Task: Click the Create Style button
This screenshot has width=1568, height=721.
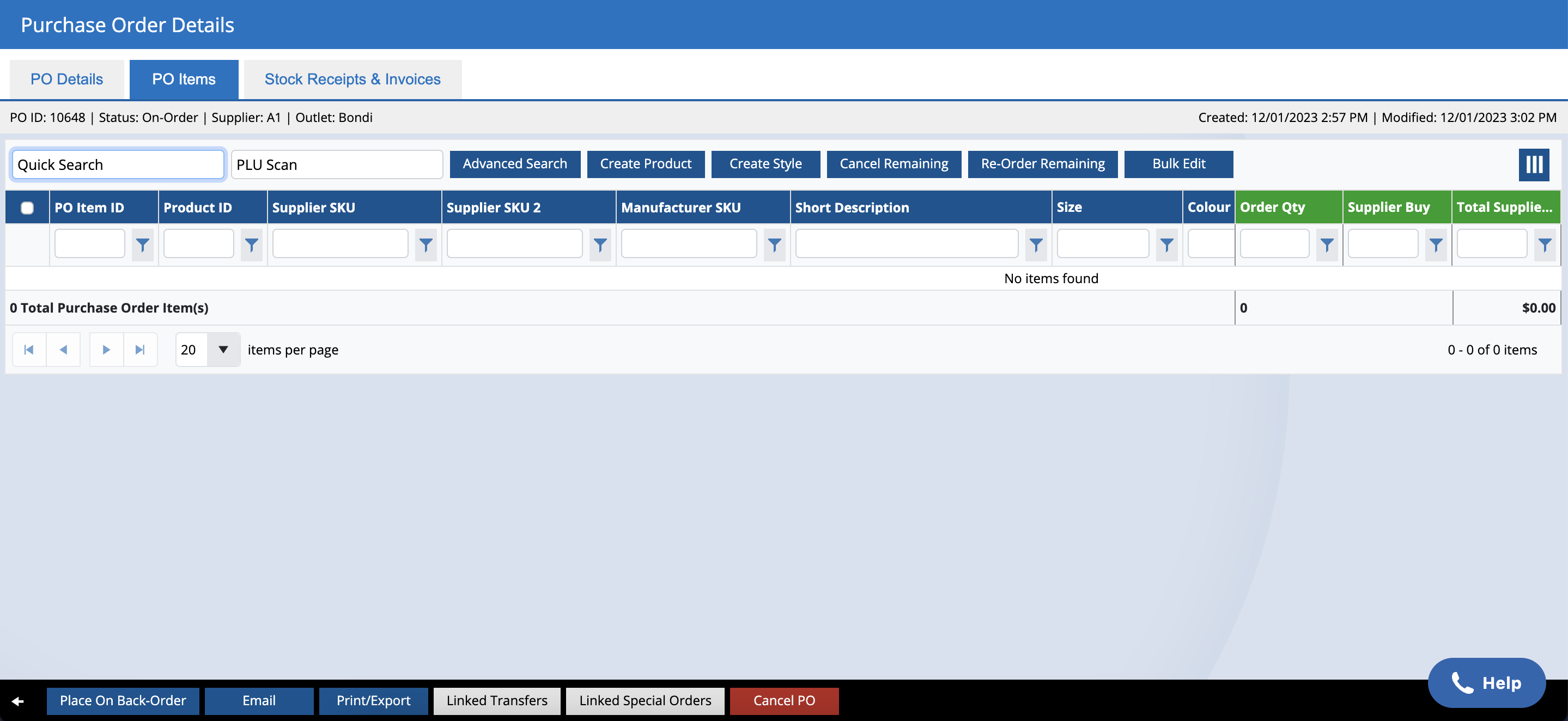Action: pos(765,164)
